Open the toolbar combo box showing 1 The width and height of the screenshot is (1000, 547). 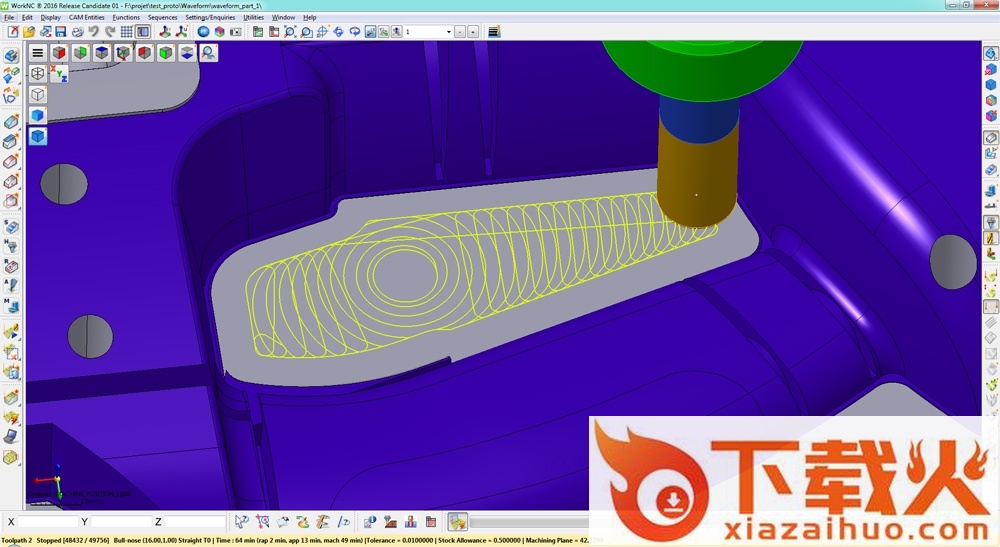[x=428, y=31]
